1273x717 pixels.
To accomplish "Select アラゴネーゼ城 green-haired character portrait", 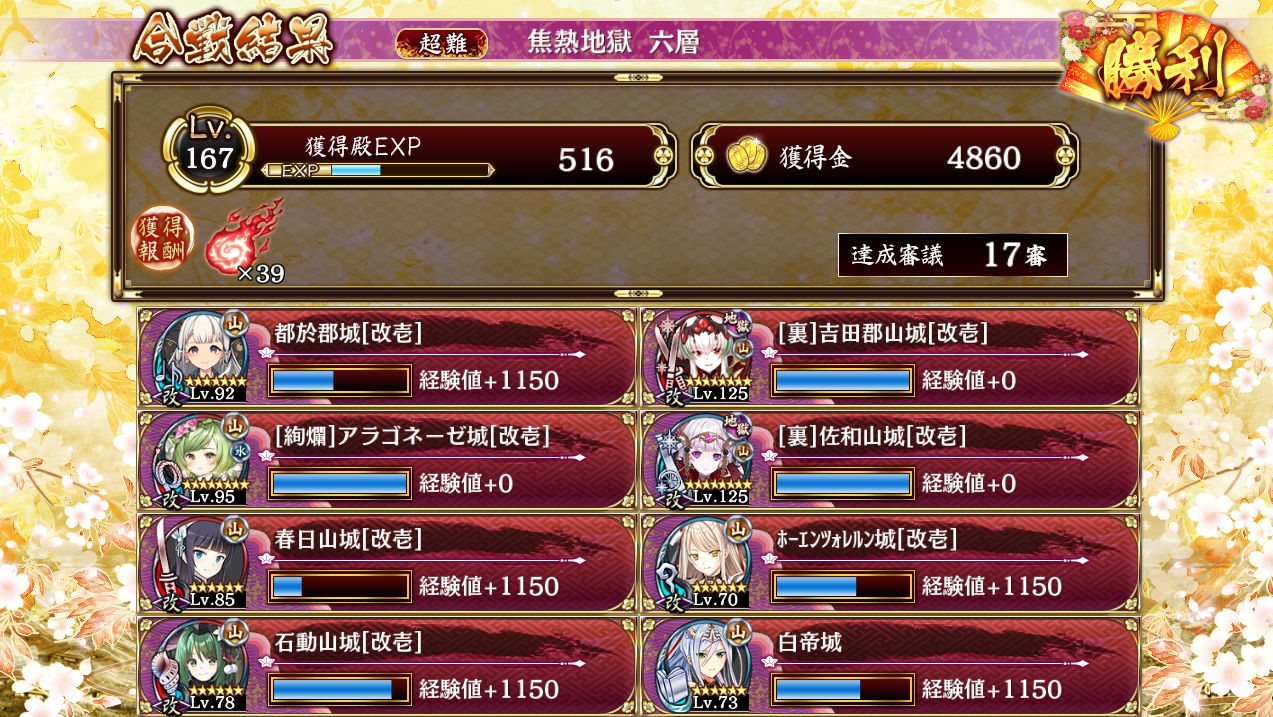I will pos(201,461).
